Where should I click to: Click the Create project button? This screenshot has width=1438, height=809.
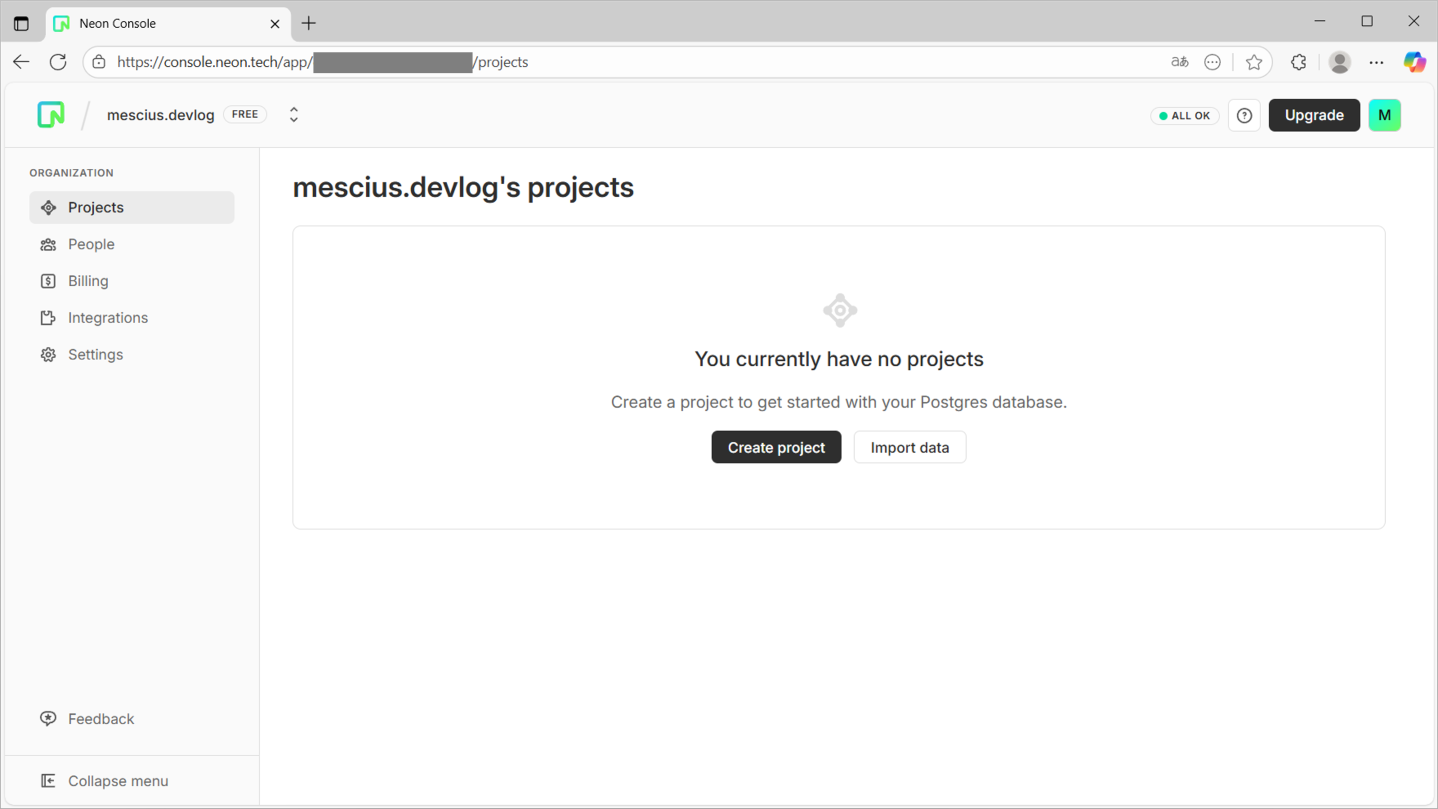776,447
